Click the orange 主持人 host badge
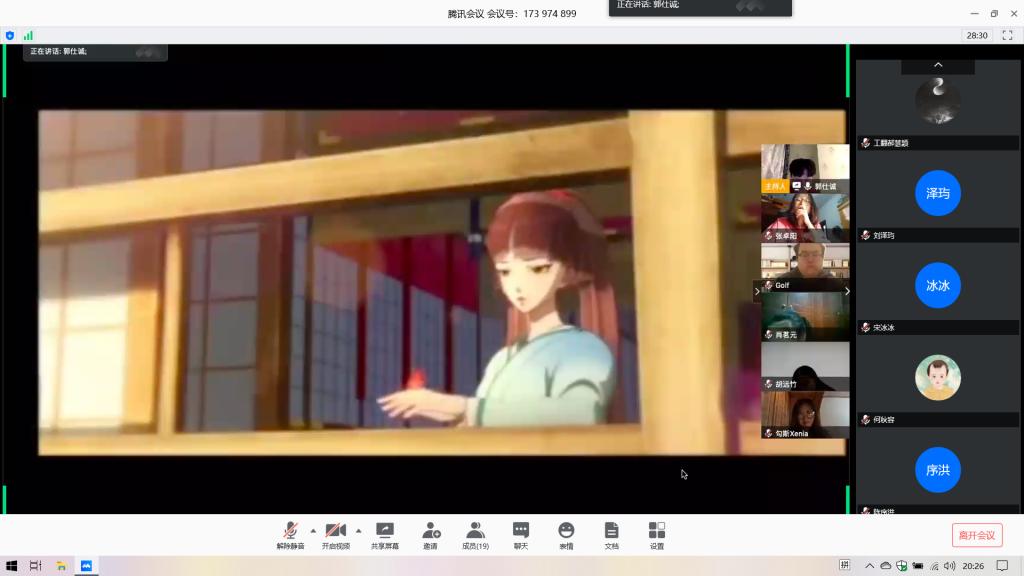1024x576 pixels. 775,186
